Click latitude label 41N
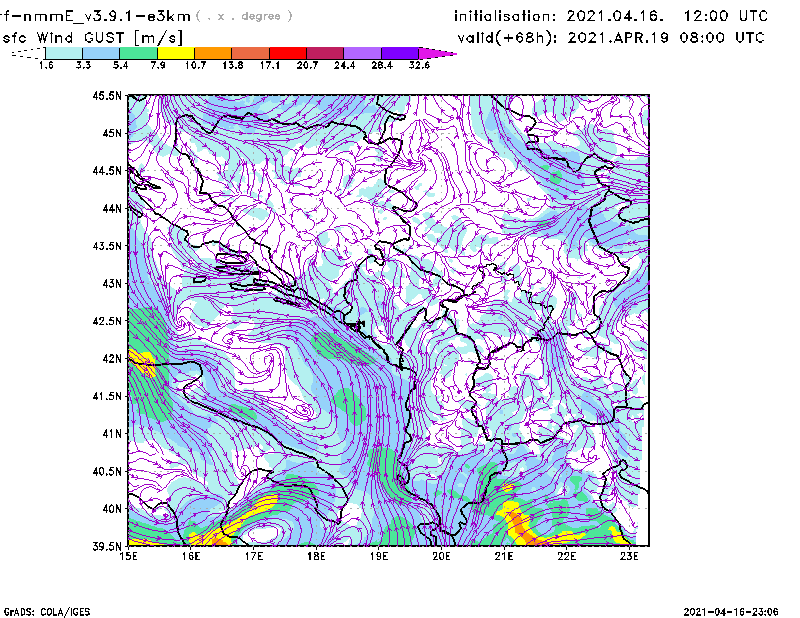 pos(112,433)
